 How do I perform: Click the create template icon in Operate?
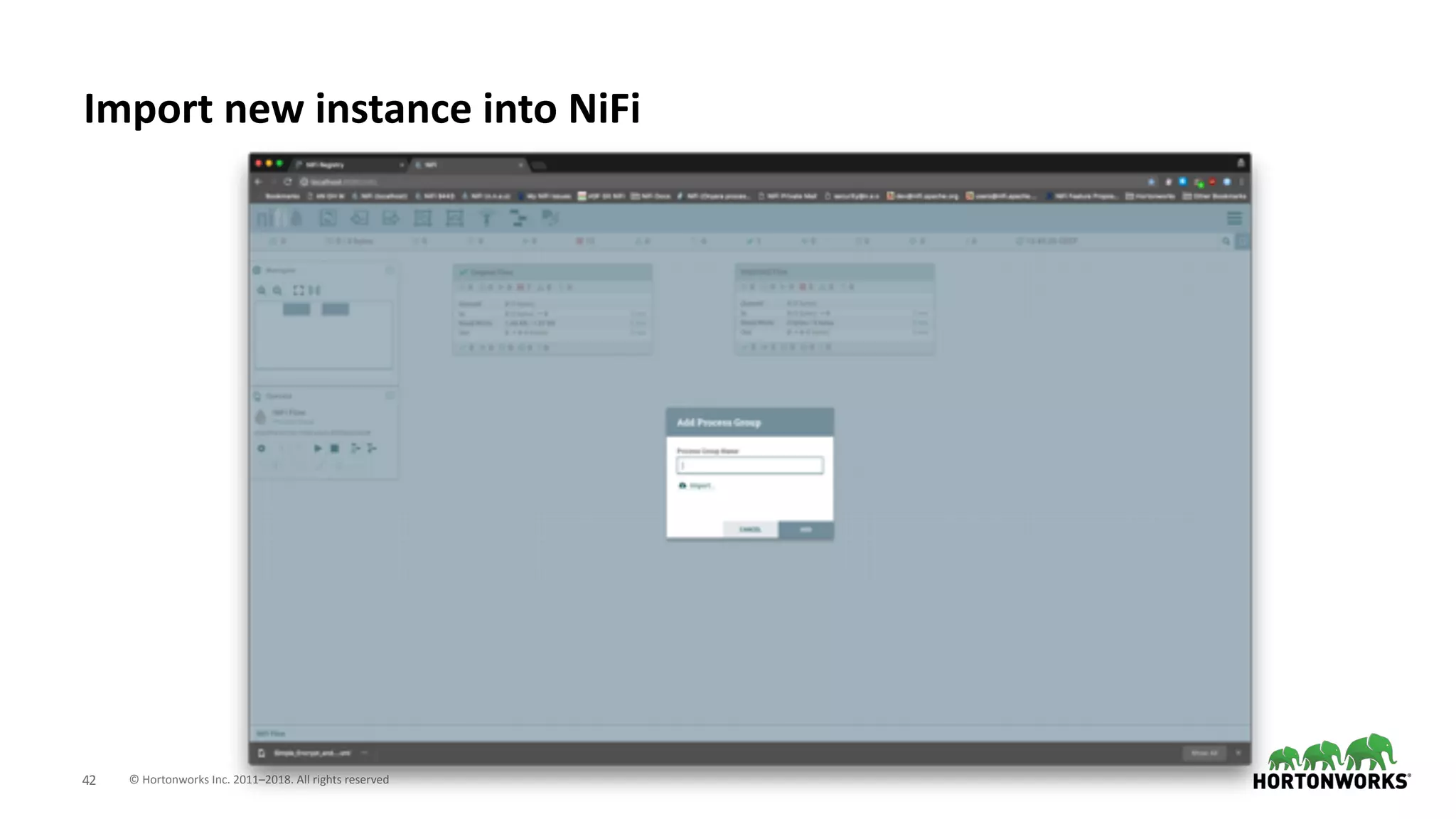355,449
